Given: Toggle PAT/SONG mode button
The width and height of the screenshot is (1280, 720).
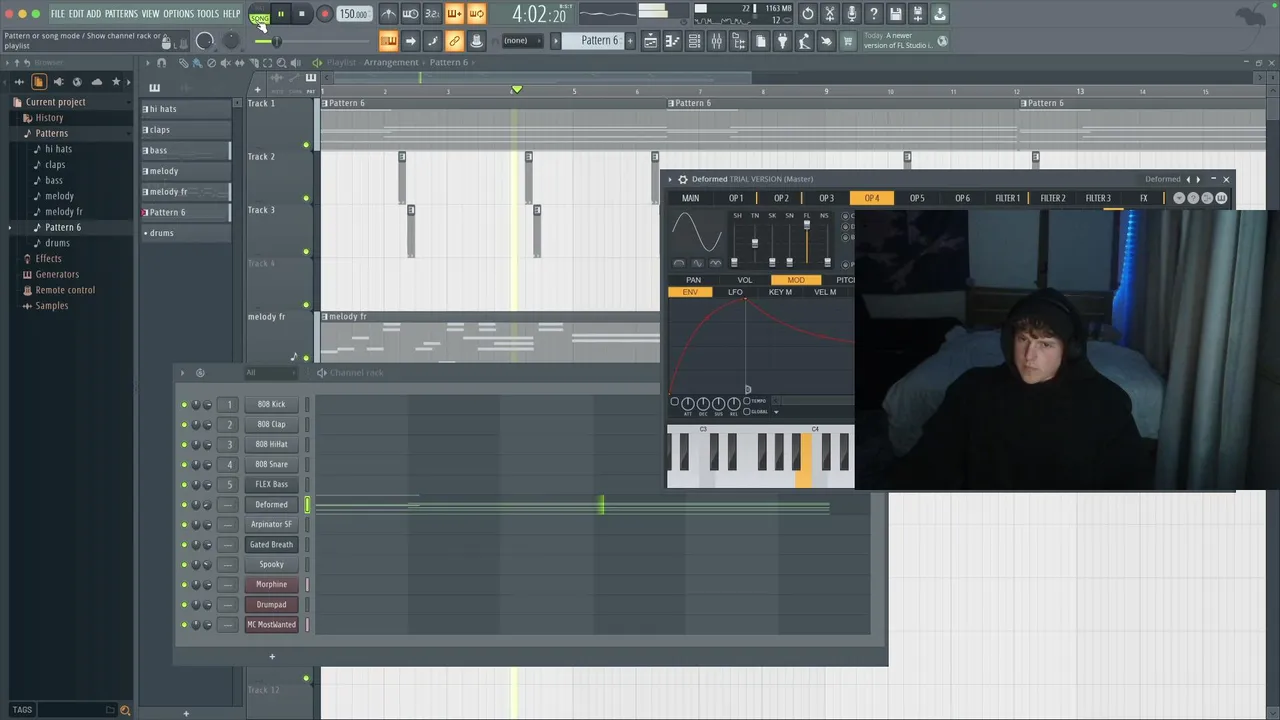Looking at the screenshot, I should [260, 16].
